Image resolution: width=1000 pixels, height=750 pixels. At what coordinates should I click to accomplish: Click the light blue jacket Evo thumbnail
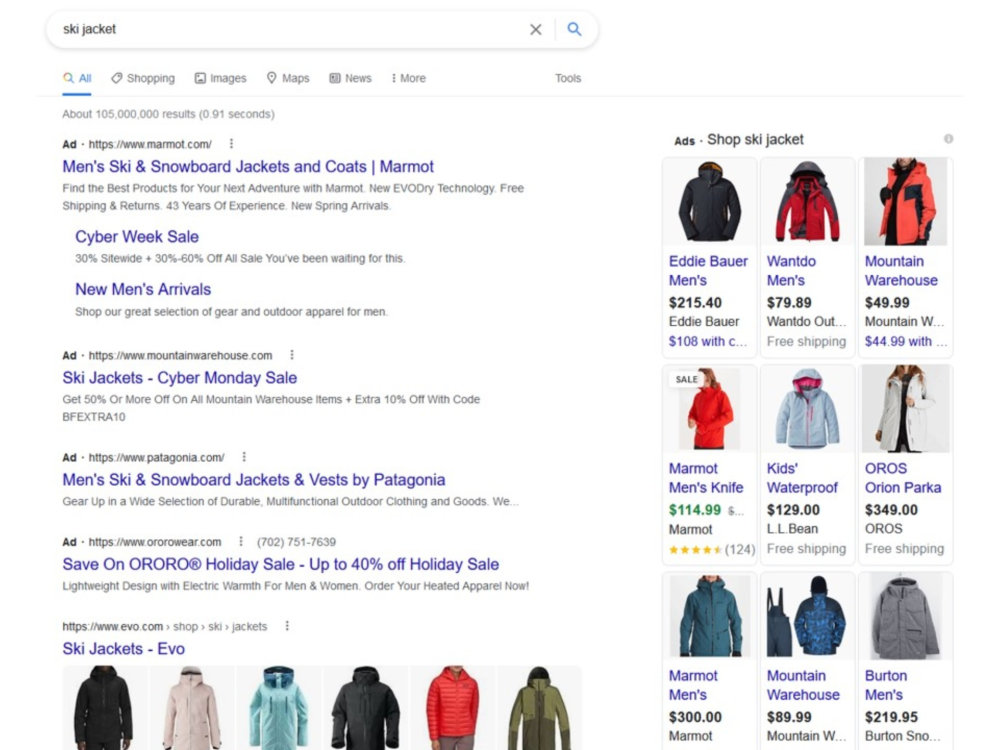click(x=278, y=707)
